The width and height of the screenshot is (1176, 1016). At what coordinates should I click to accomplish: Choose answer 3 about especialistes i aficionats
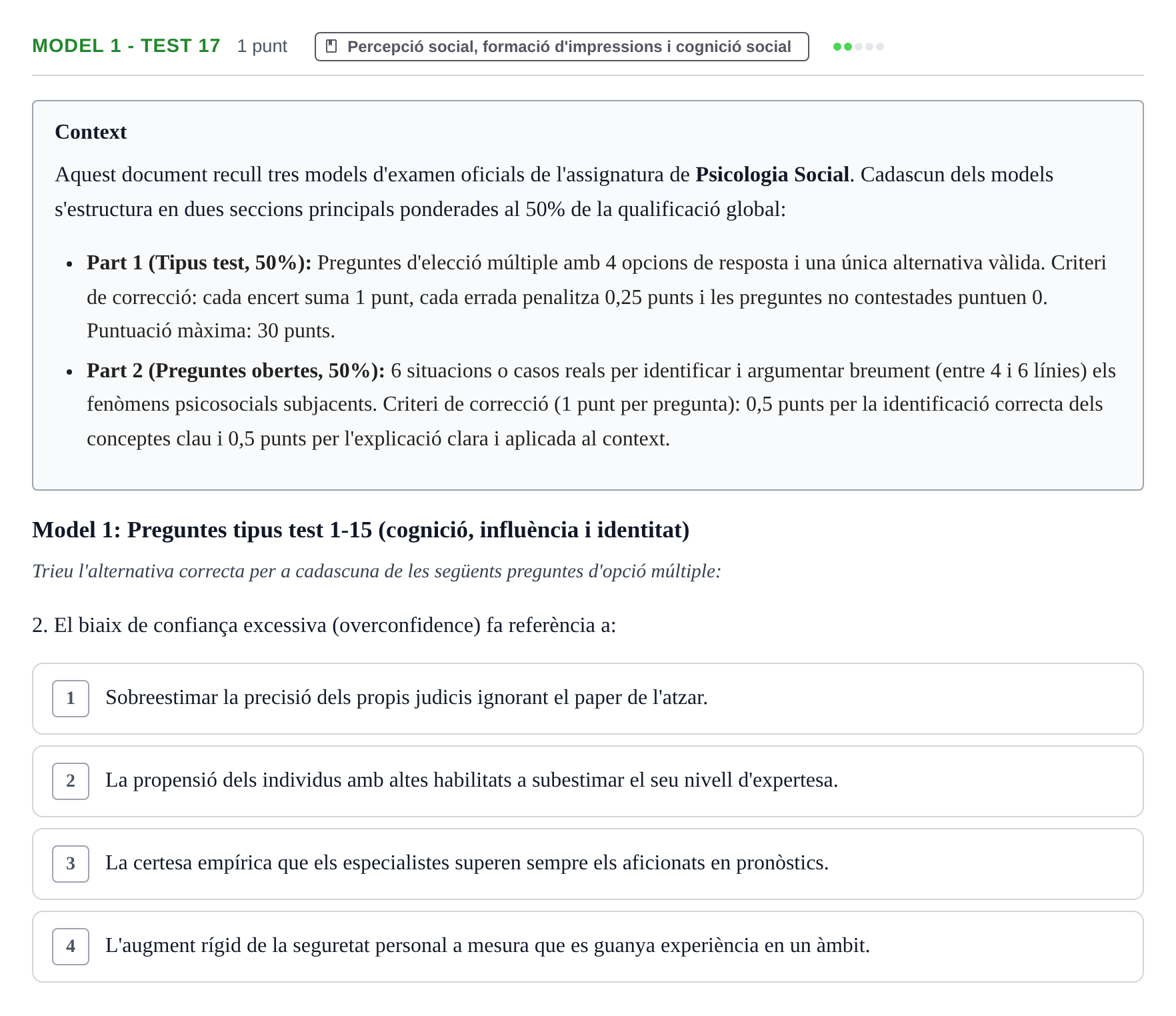pyautogui.click(x=587, y=864)
